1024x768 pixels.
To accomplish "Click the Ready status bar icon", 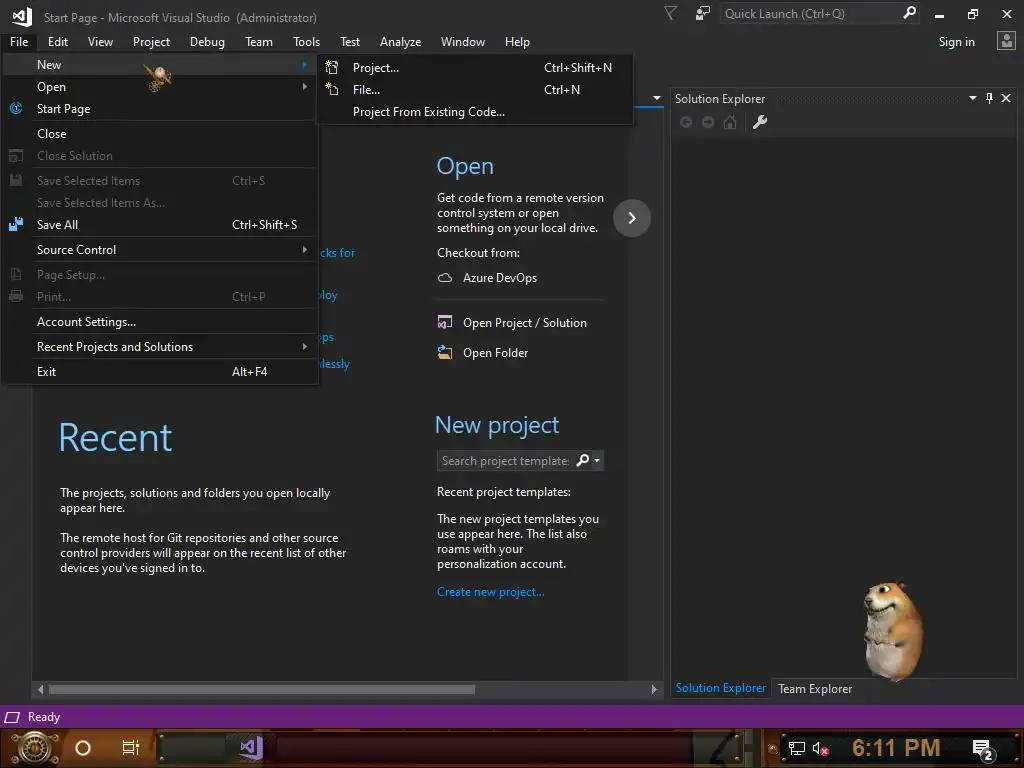I will pos(12,717).
